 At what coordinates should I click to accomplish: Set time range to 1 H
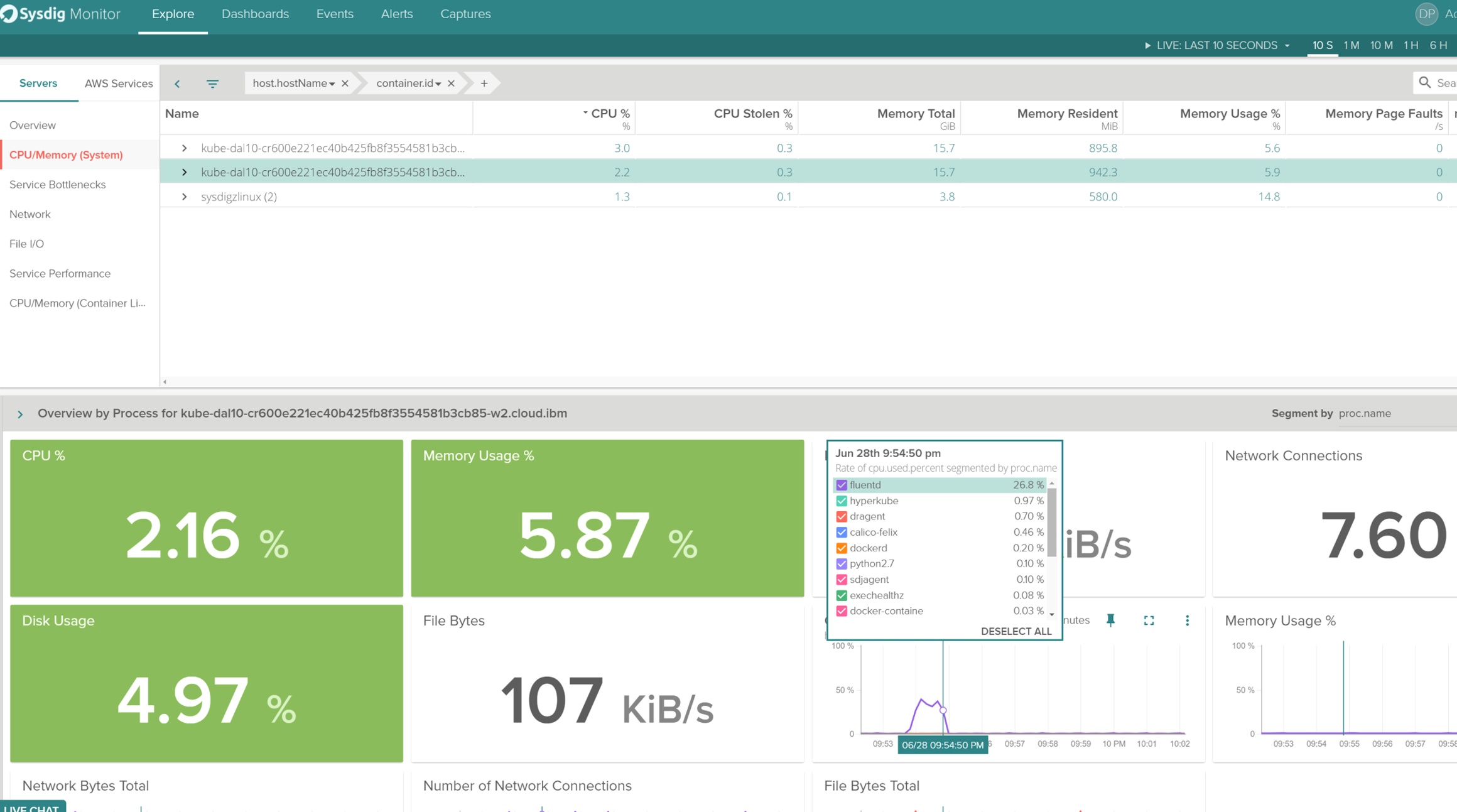click(1411, 45)
